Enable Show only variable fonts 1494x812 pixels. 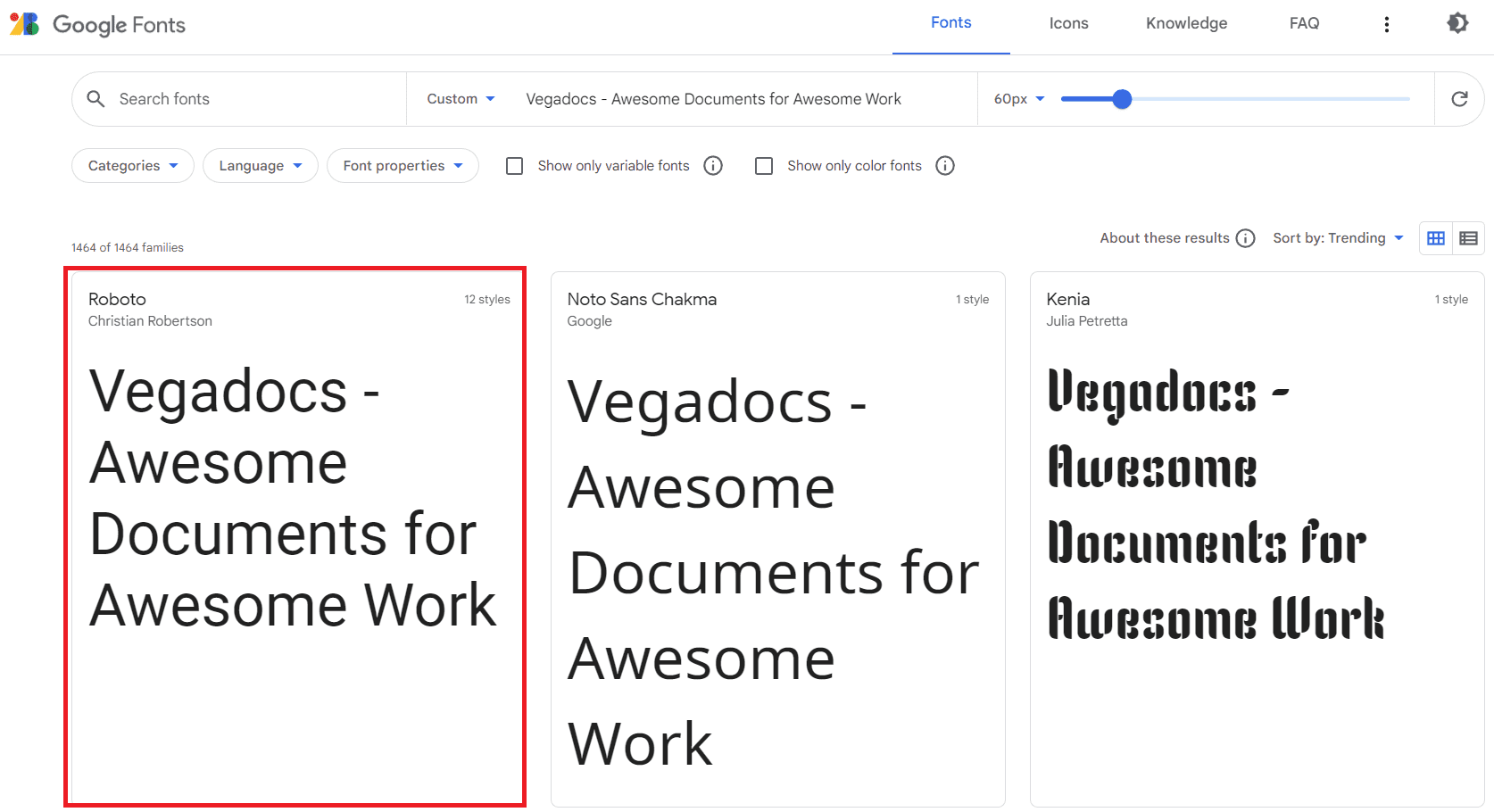[x=514, y=165]
